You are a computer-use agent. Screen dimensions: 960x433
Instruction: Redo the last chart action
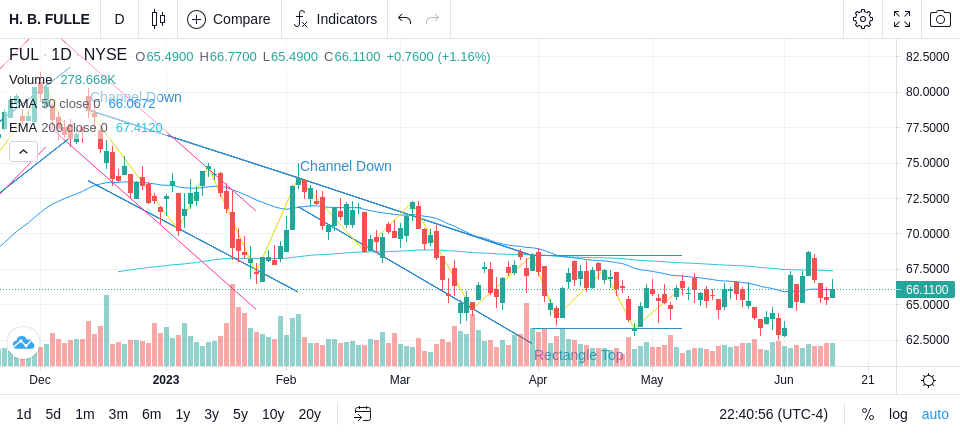[433, 19]
